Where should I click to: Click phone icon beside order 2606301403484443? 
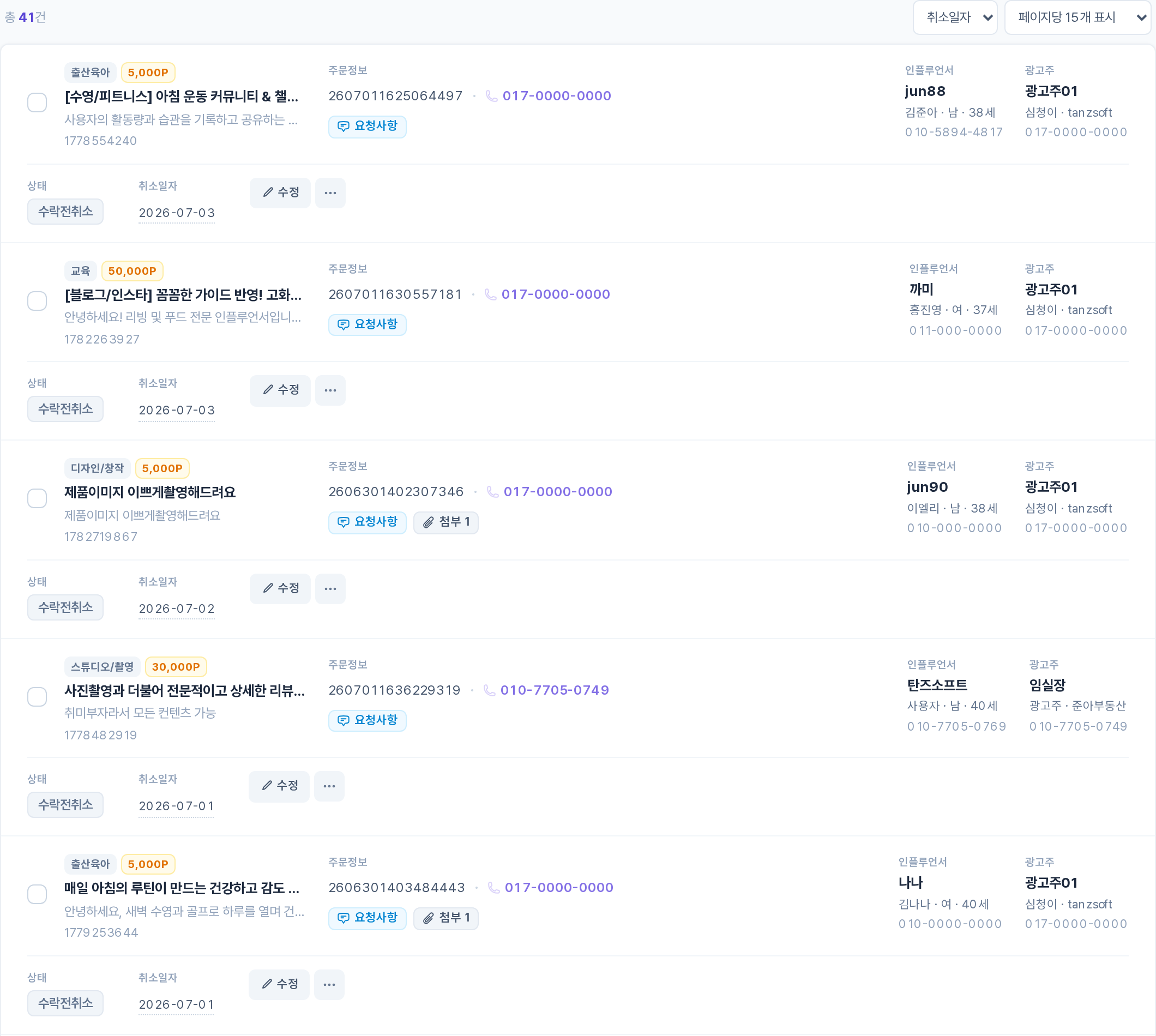[494, 888]
